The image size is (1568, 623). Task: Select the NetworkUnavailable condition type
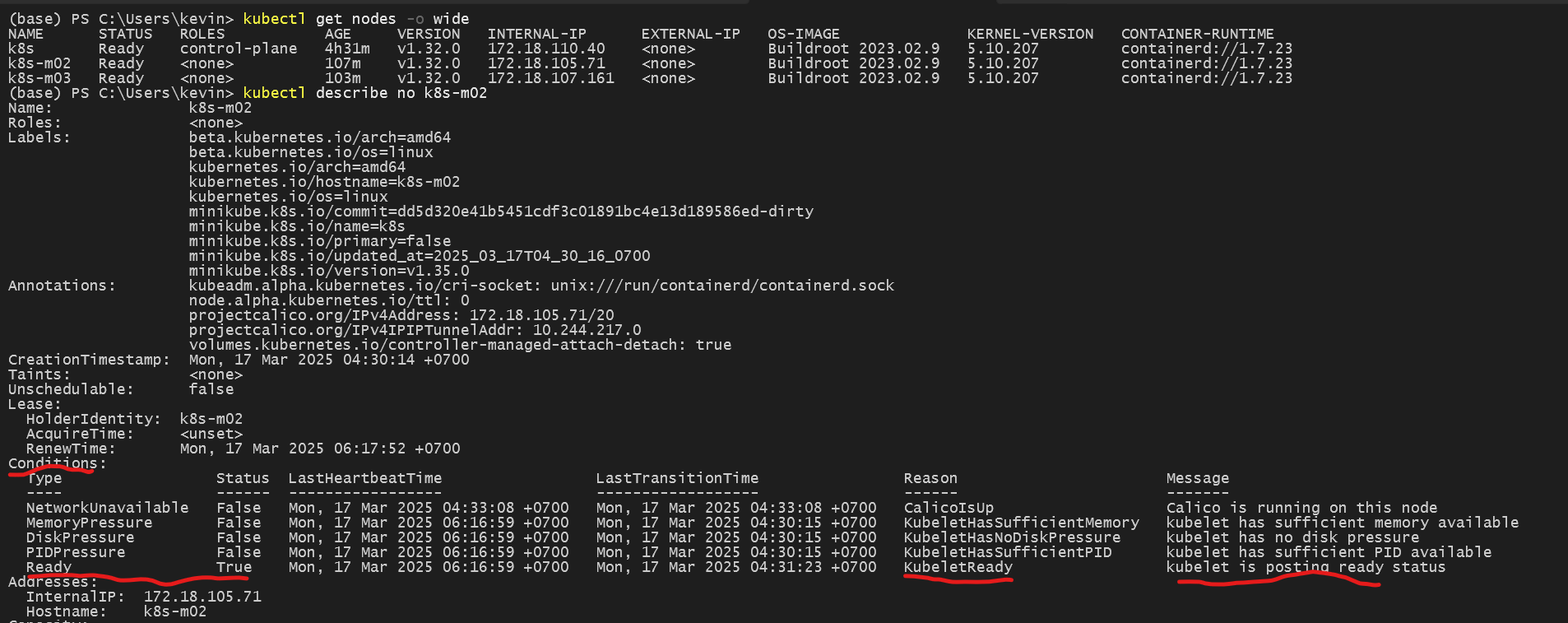click(x=107, y=508)
